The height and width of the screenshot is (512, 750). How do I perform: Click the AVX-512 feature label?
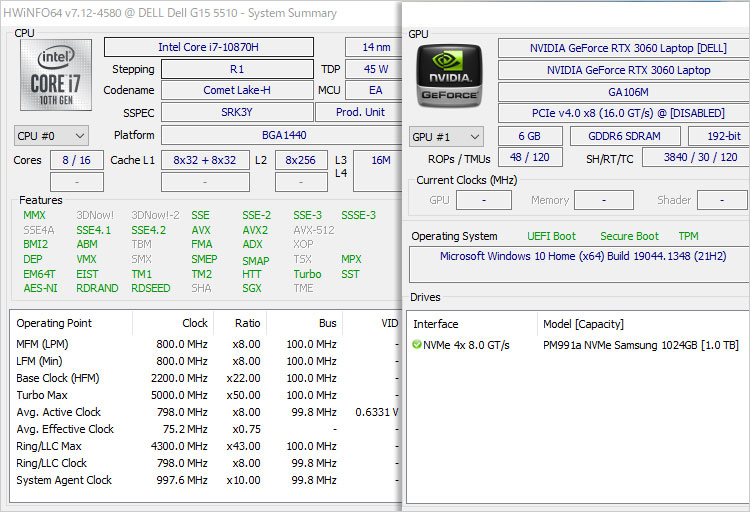(x=314, y=230)
